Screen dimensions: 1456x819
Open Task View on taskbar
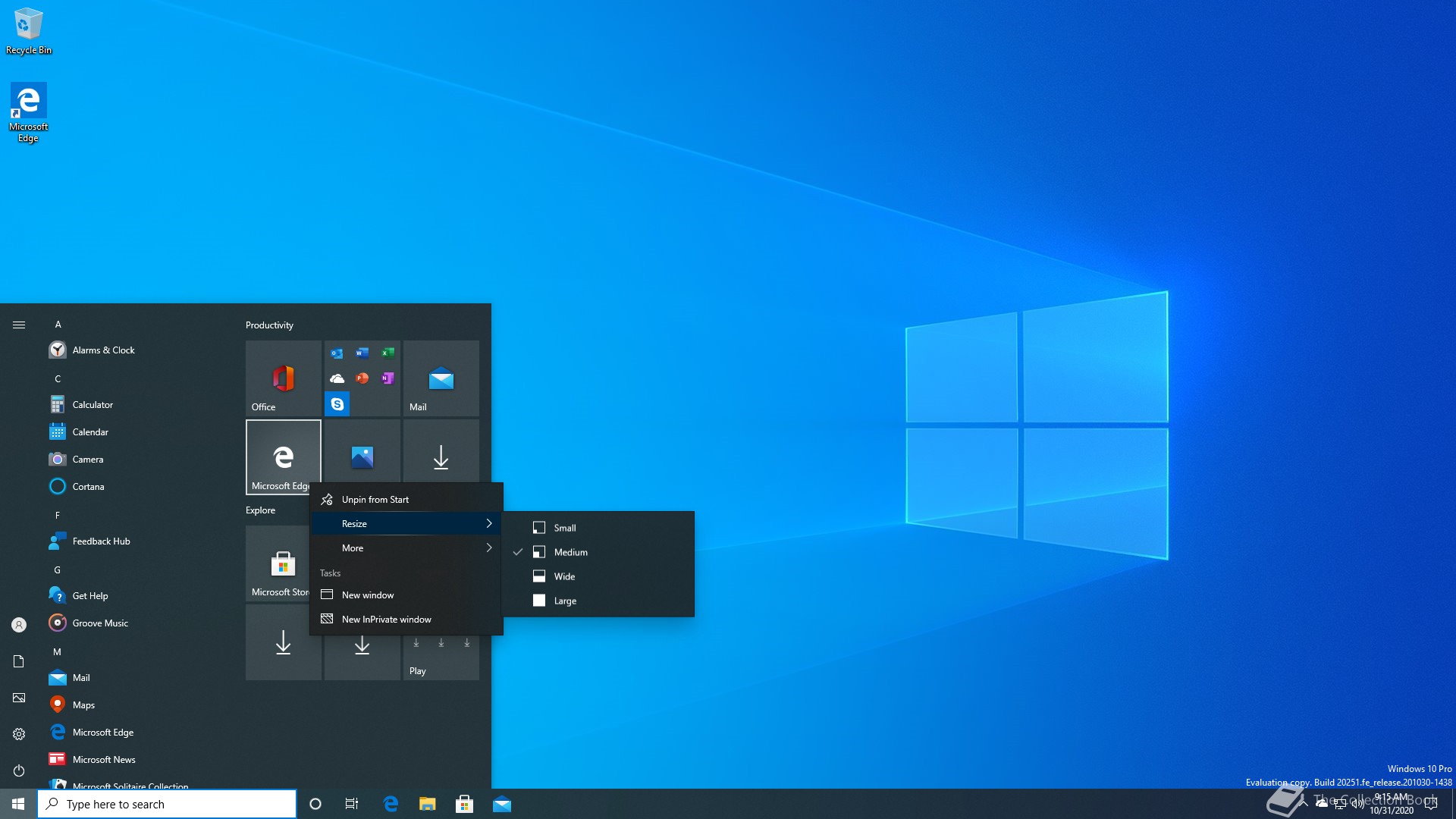(x=352, y=804)
